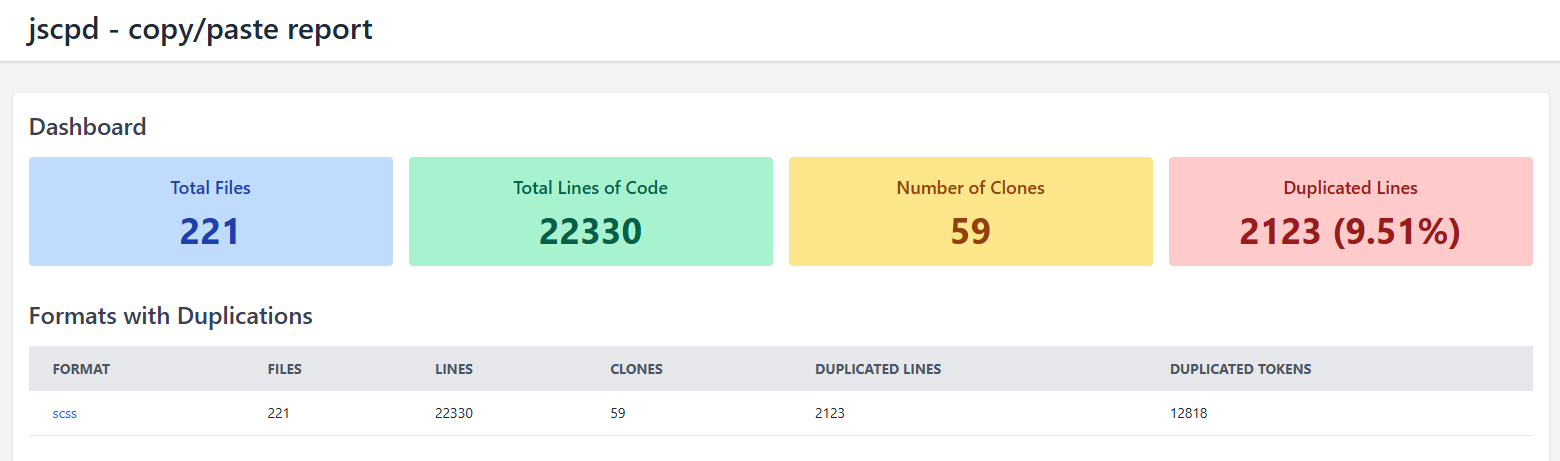Click the DUPLICATED TOKENS column header
The height and width of the screenshot is (461, 1560).
(x=1240, y=369)
